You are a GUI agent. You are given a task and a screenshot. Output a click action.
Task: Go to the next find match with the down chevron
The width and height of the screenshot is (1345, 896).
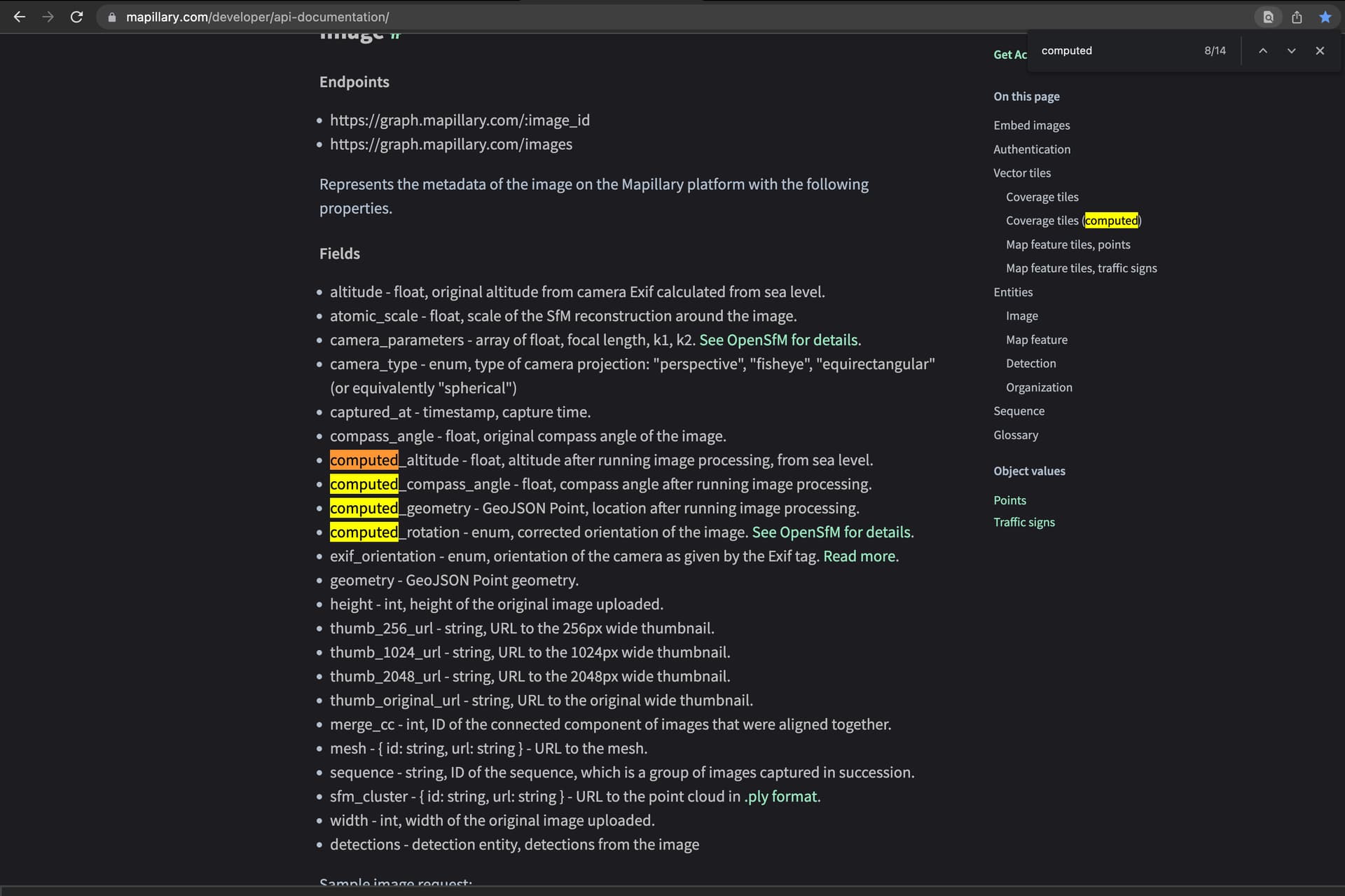point(1291,50)
